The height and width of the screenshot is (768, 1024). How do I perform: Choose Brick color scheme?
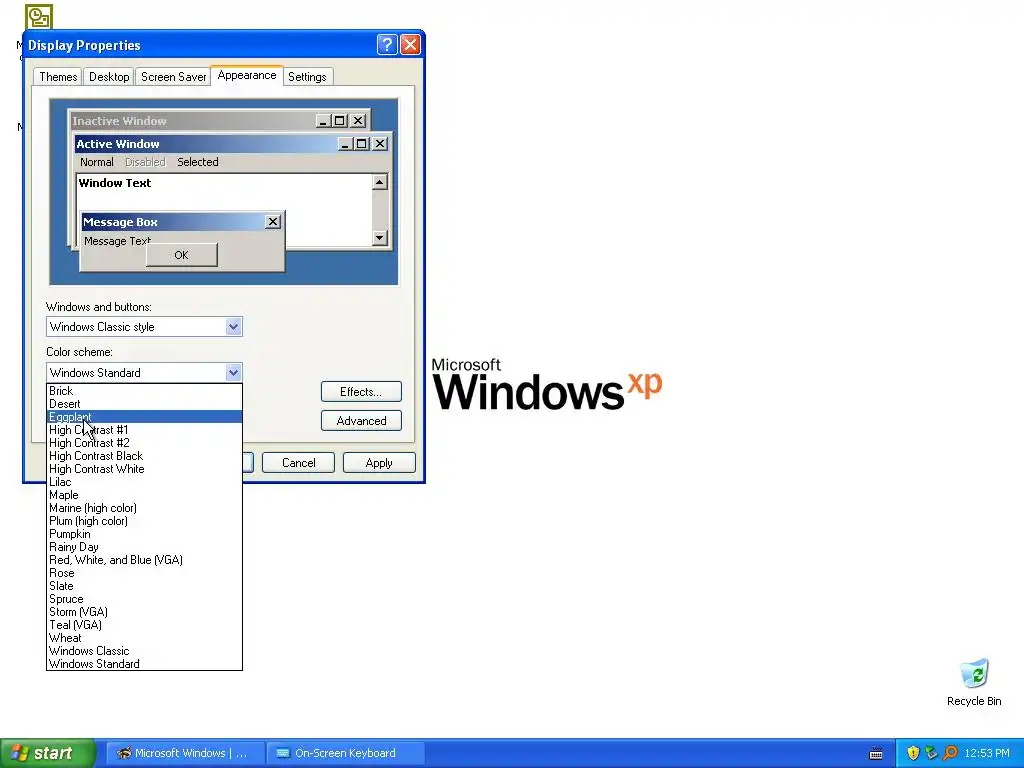pyautogui.click(x=144, y=391)
